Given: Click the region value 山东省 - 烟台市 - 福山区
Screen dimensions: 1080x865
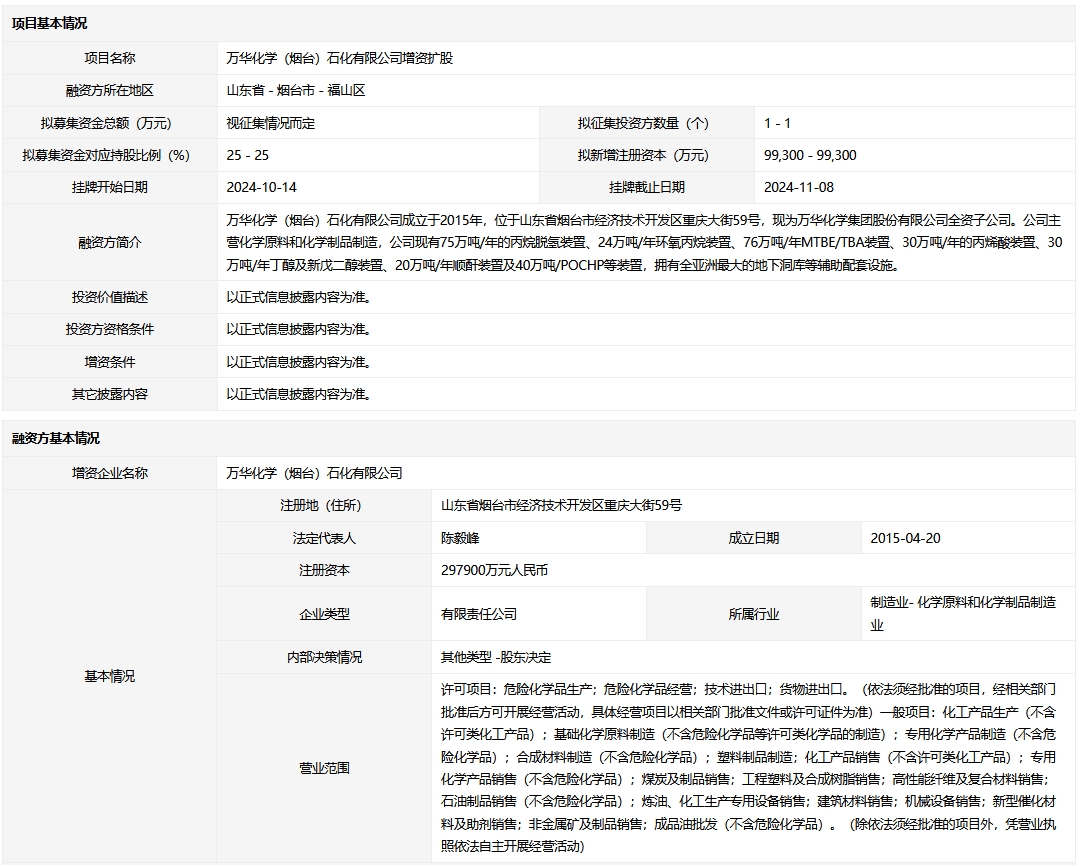Looking at the screenshot, I should (x=295, y=90).
